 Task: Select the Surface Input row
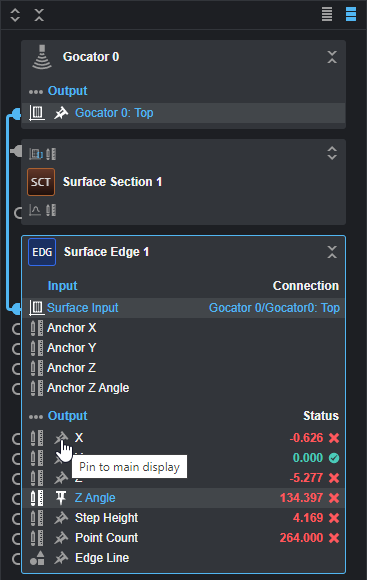coord(184,308)
